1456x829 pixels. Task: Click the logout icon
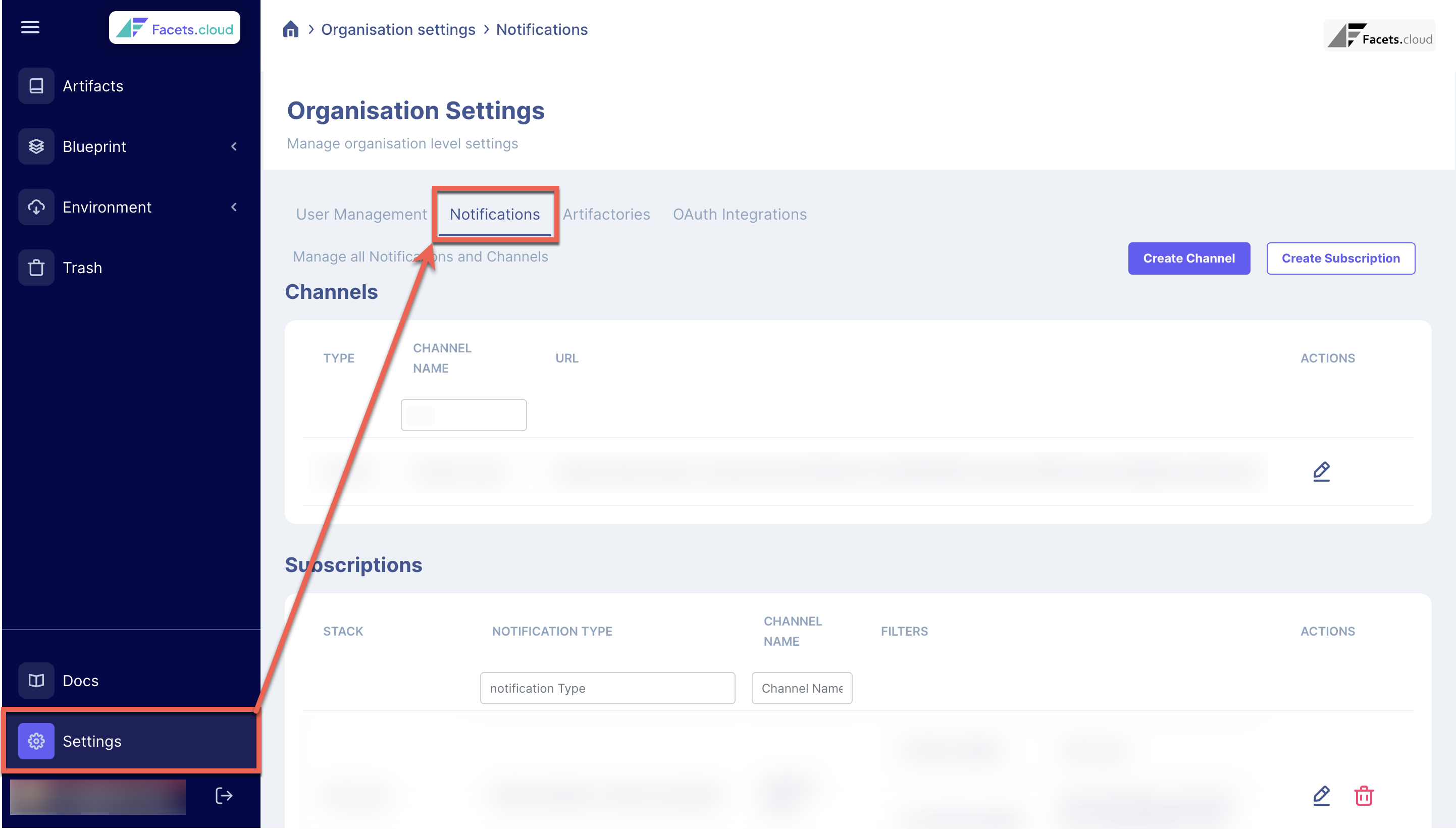[x=224, y=795]
